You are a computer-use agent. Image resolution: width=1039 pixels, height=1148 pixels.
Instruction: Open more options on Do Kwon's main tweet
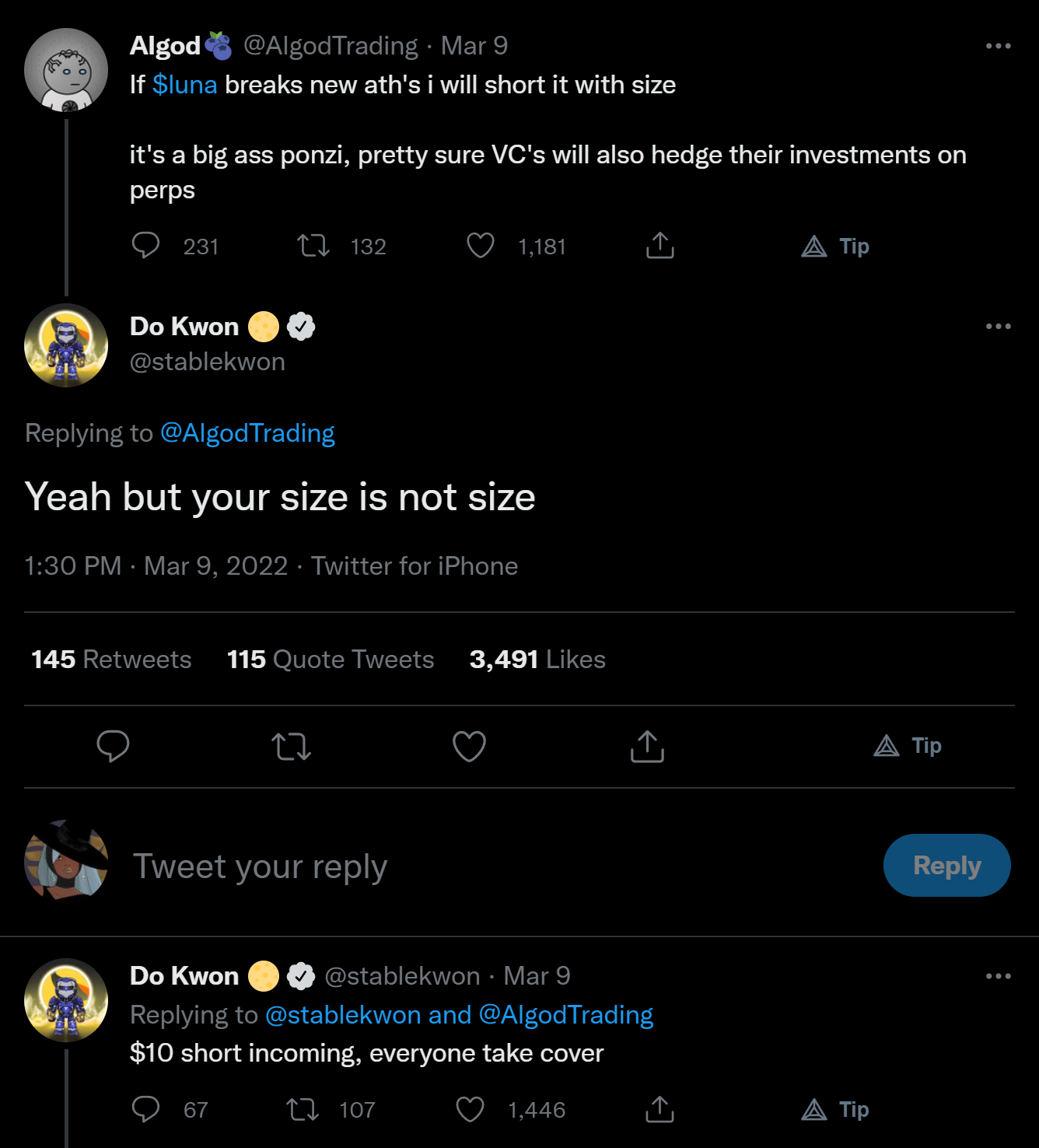click(998, 327)
